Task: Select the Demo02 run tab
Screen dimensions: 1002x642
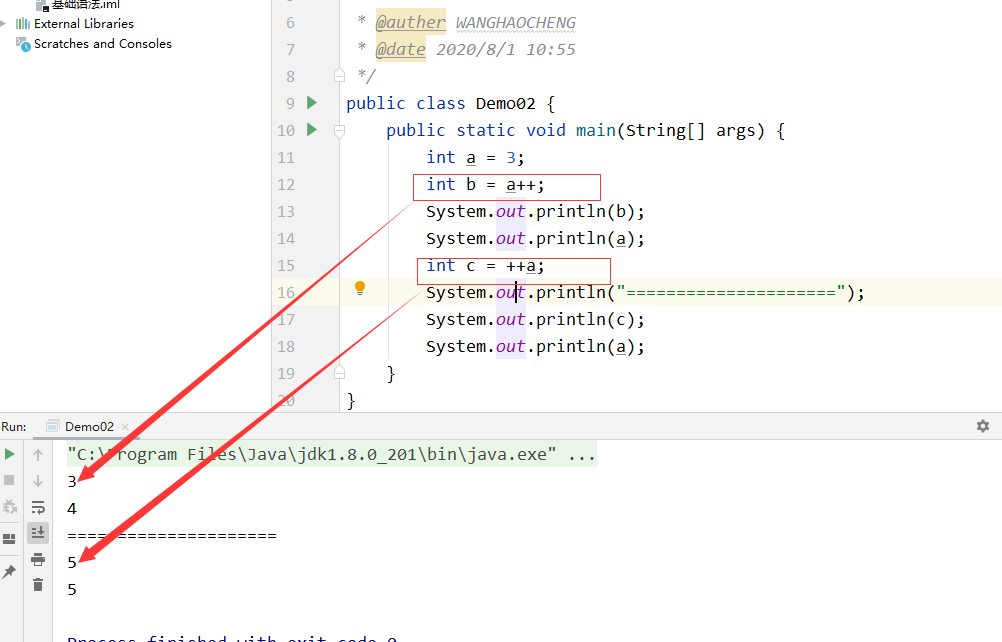Action: tap(89, 427)
